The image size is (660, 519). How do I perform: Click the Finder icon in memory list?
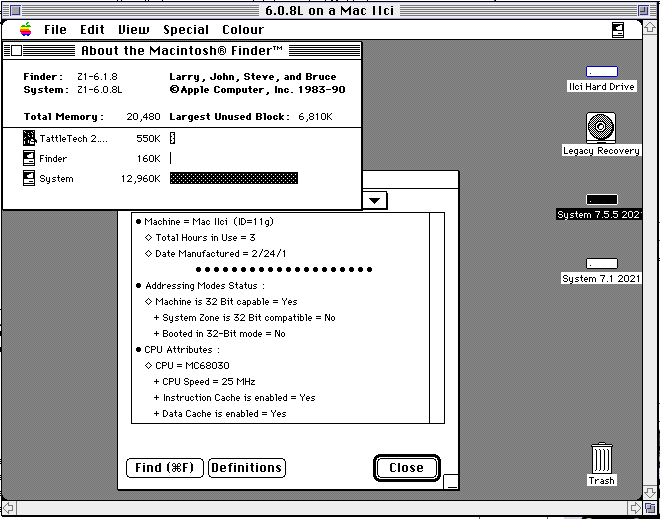coord(29,158)
